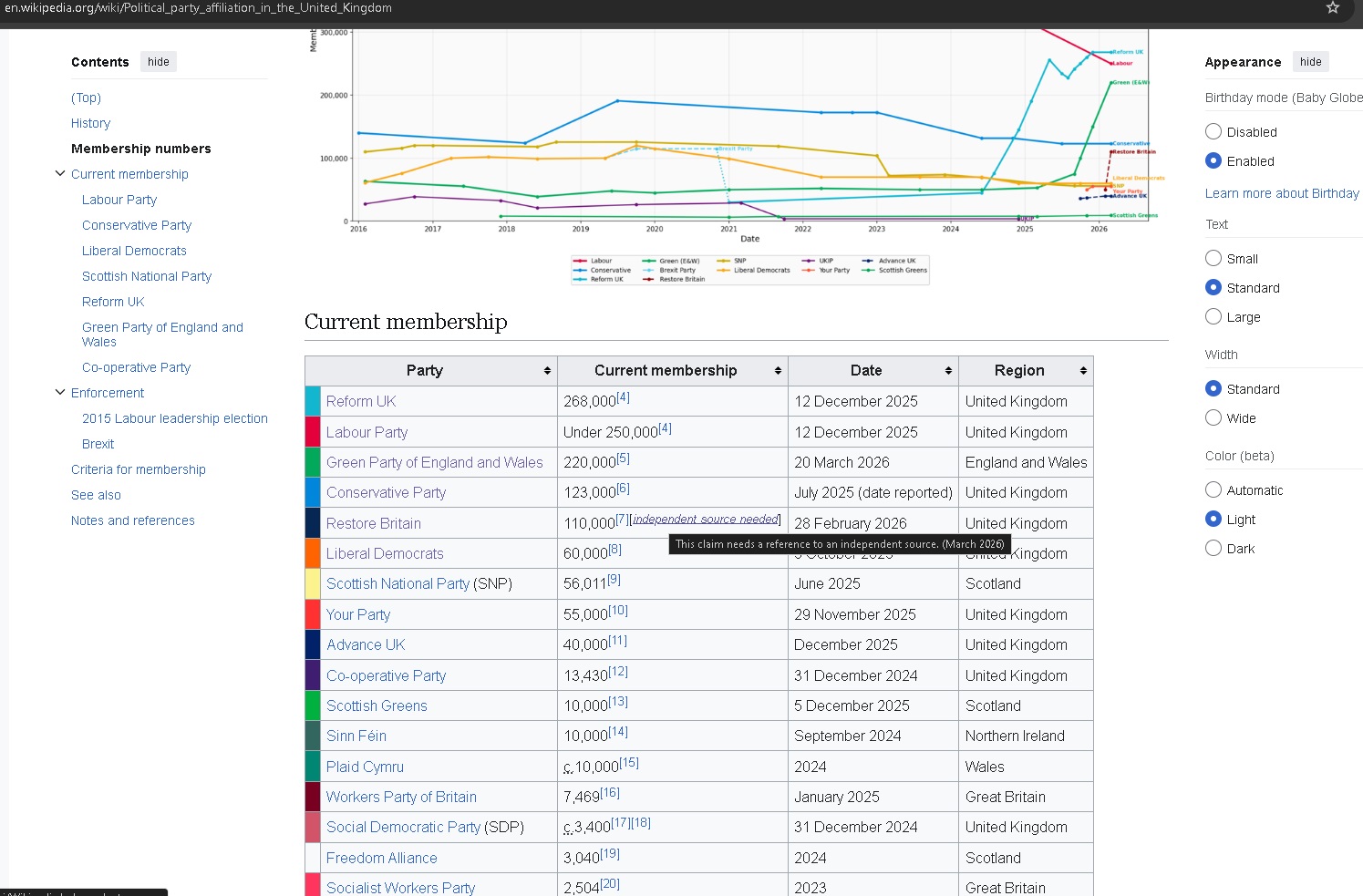Click Liberal Democrats orange color cell
Screen dimensions: 1363x896
point(313,553)
